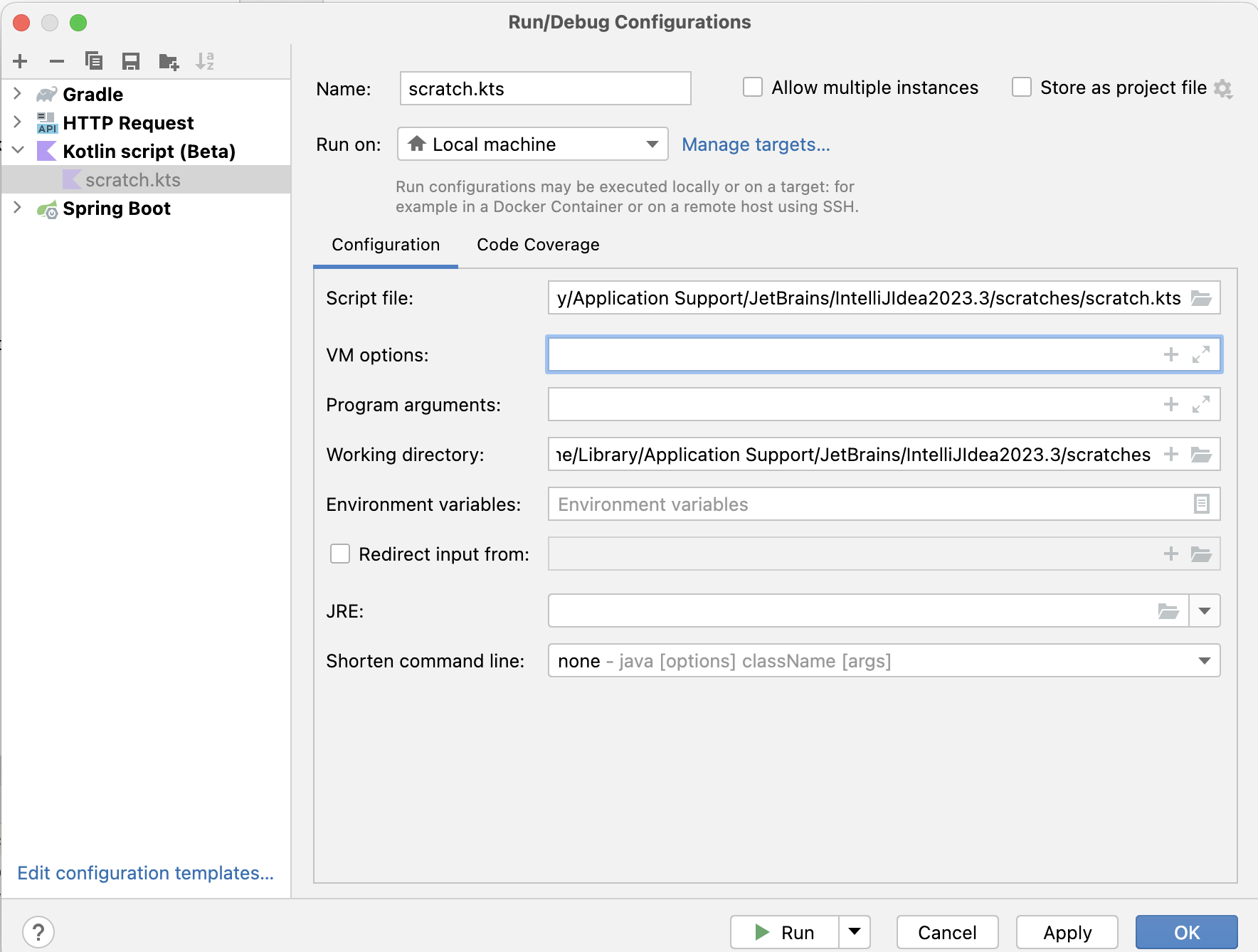Sort configurations alphabetically
The width and height of the screenshot is (1258, 952).
pyautogui.click(x=205, y=61)
